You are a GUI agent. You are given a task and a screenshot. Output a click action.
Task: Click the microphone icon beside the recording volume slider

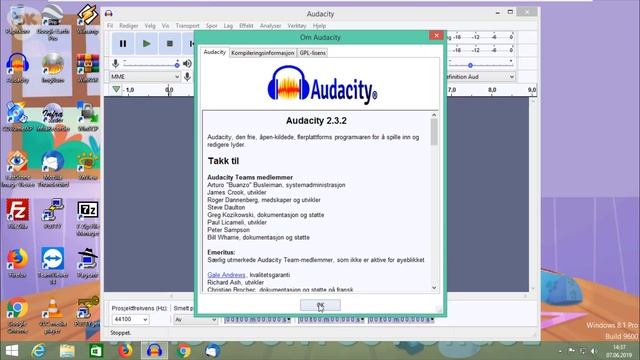(116, 63)
